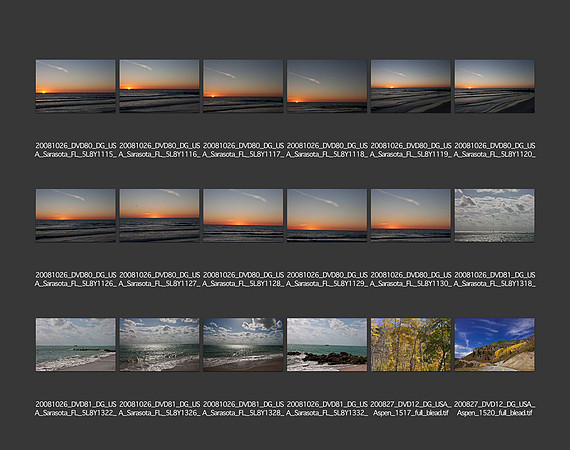This screenshot has height=450, width=570.
Task: Click filename ending 5L8Y1318_
Action: 494,279
